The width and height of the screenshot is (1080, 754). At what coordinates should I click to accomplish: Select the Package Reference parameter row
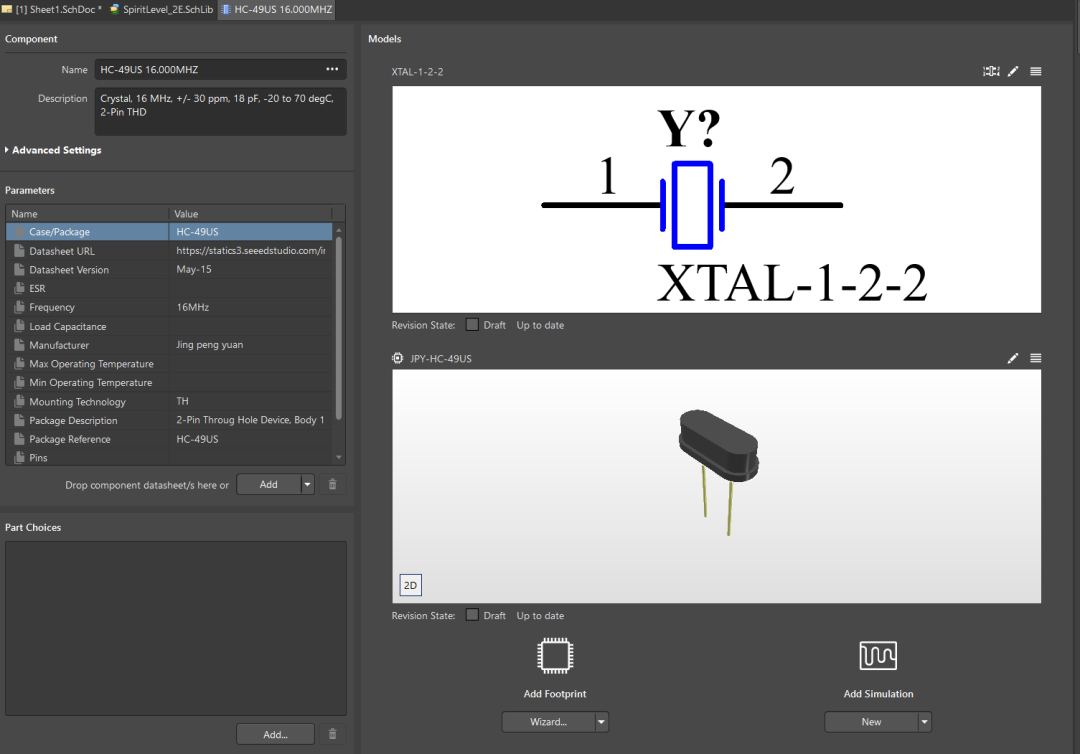pos(169,439)
